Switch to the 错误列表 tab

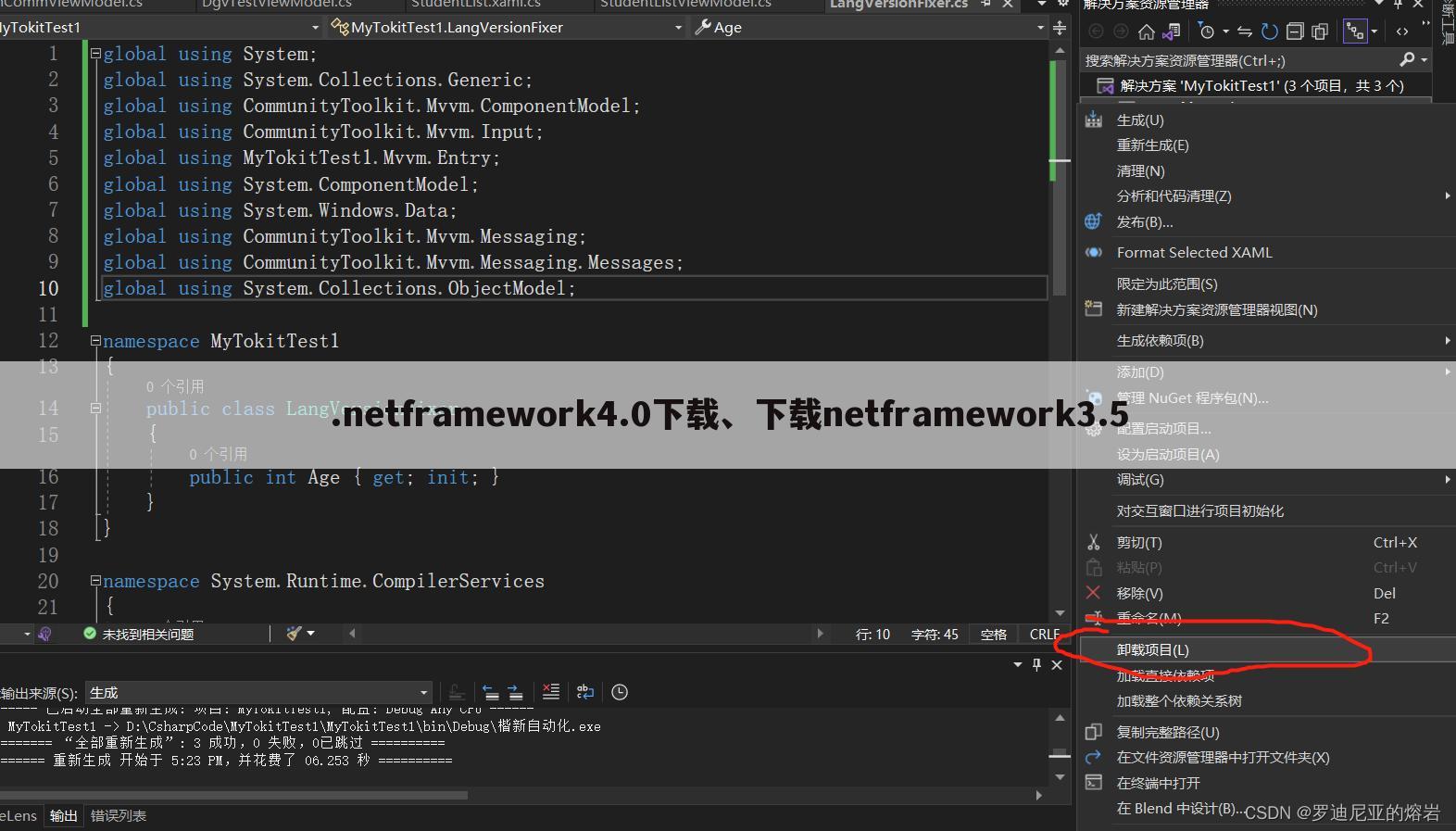click(x=118, y=815)
